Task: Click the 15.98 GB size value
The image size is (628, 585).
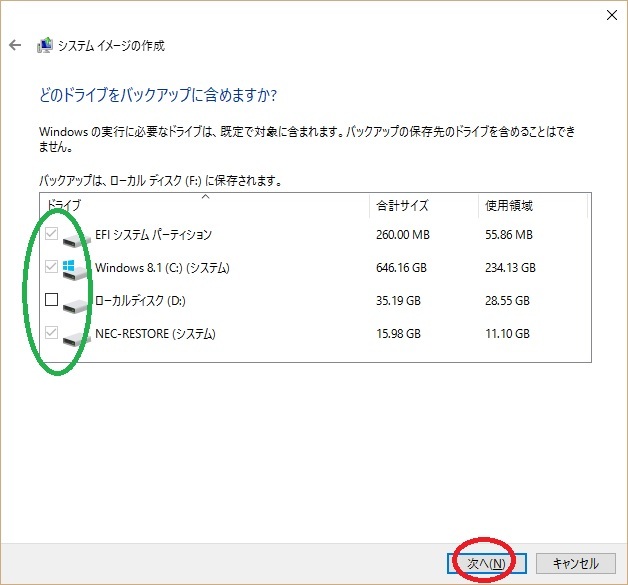Action: point(398,334)
